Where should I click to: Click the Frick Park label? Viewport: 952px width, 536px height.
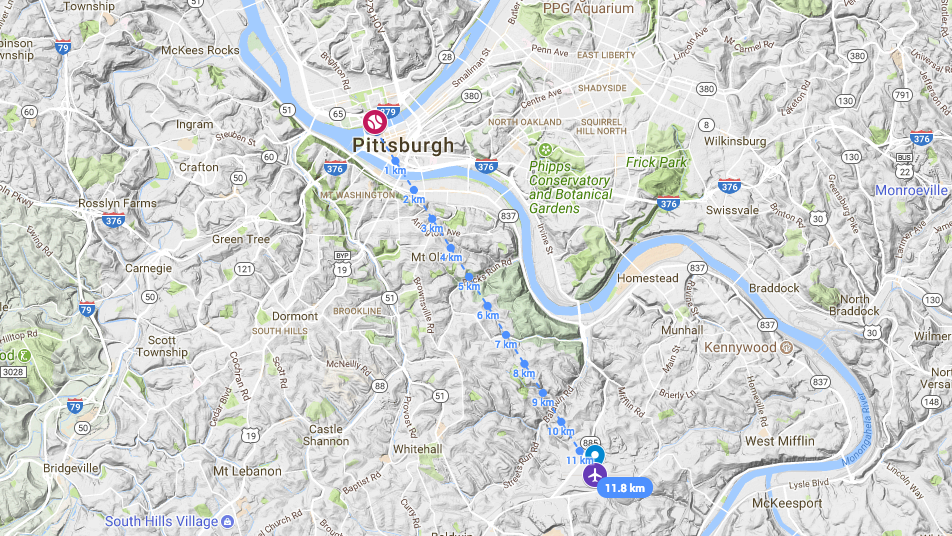[656, 163]
